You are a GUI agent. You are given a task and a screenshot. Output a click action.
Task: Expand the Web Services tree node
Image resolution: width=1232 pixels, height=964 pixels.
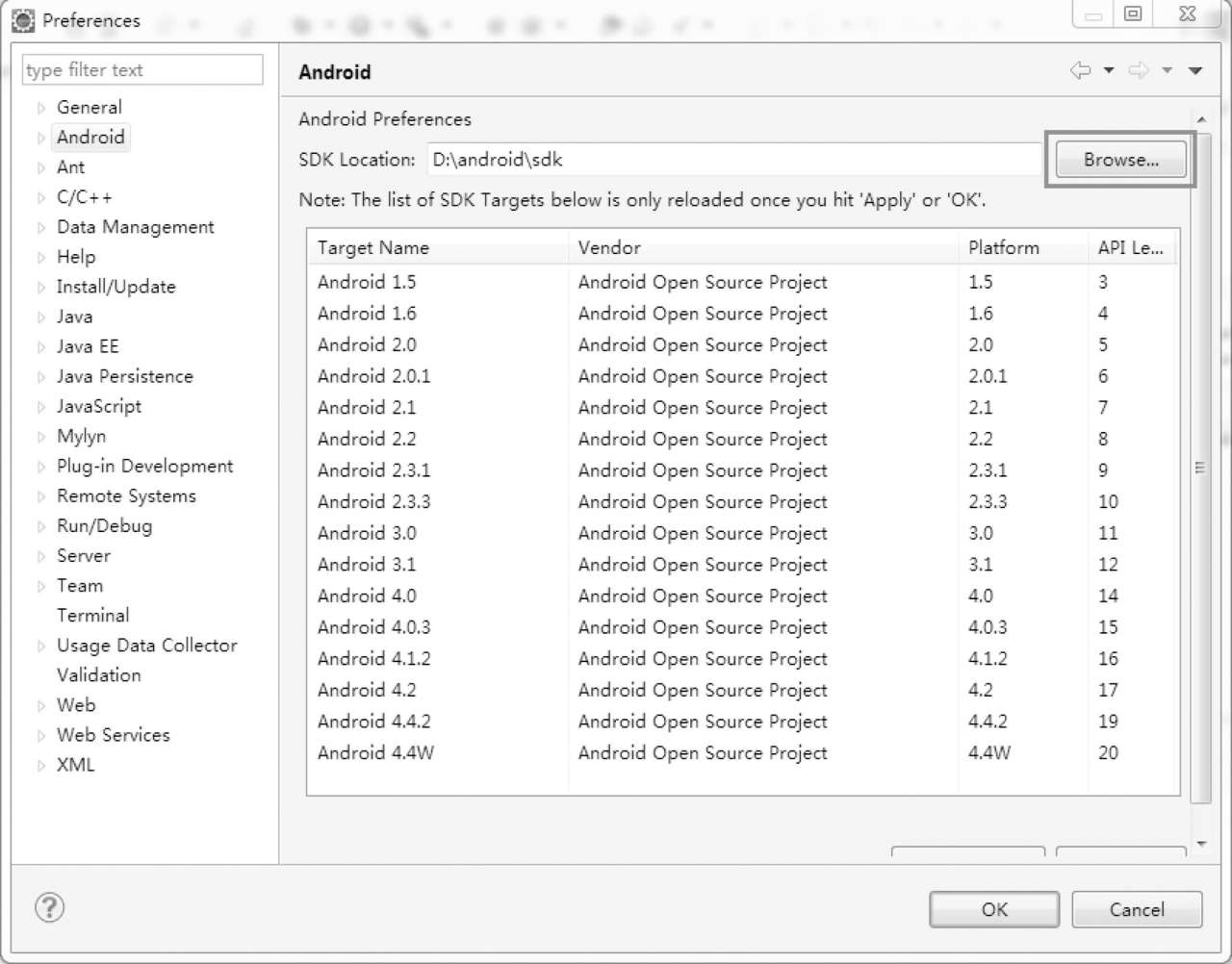point(40,735)
